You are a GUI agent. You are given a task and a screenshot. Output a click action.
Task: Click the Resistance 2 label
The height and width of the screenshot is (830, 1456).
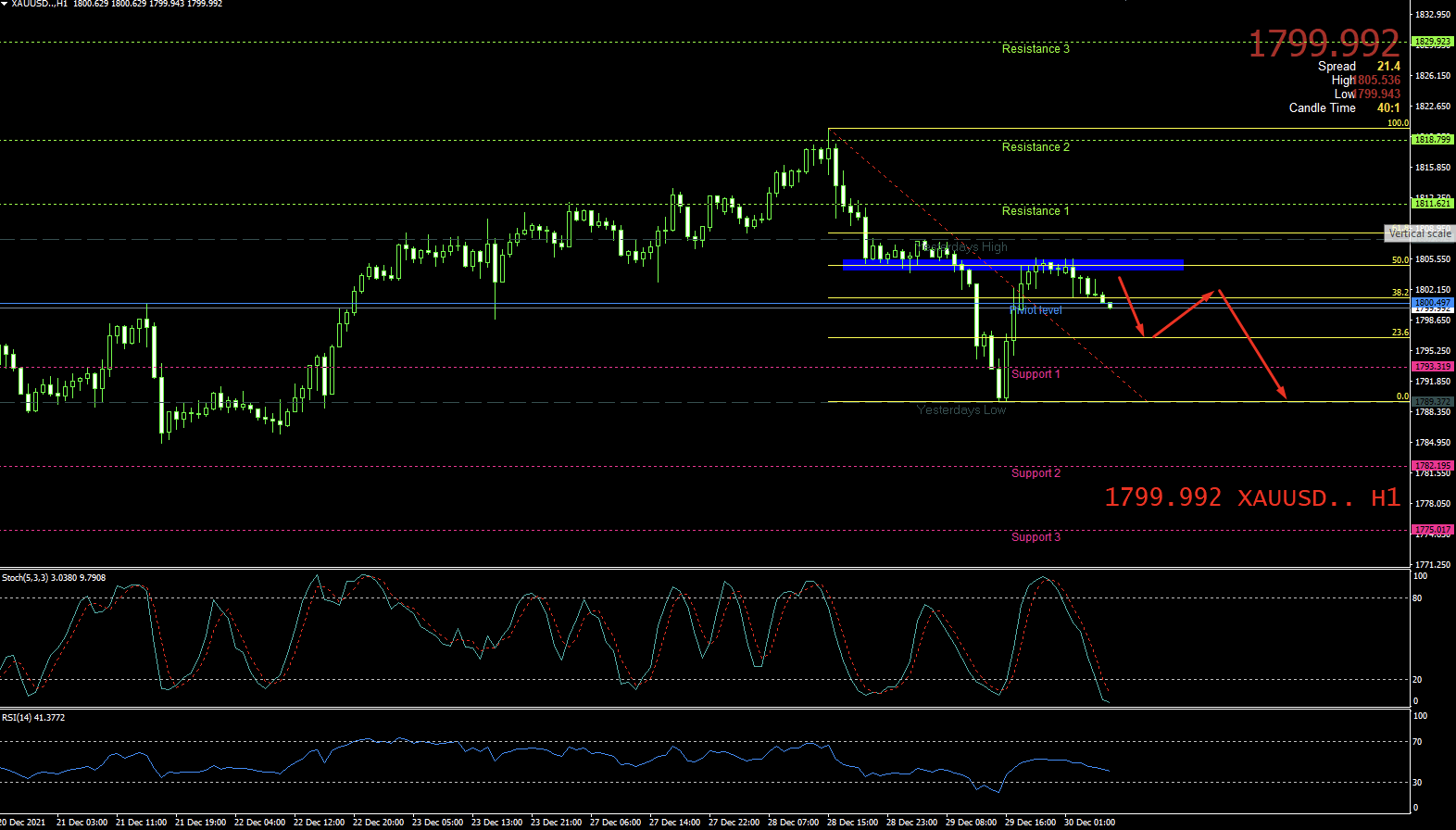pos(1036,147)
